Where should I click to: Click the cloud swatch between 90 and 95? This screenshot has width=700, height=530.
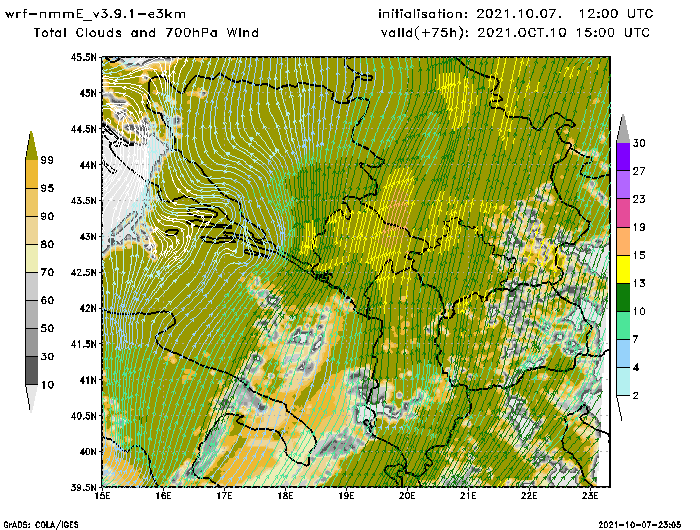pos(32,202)
